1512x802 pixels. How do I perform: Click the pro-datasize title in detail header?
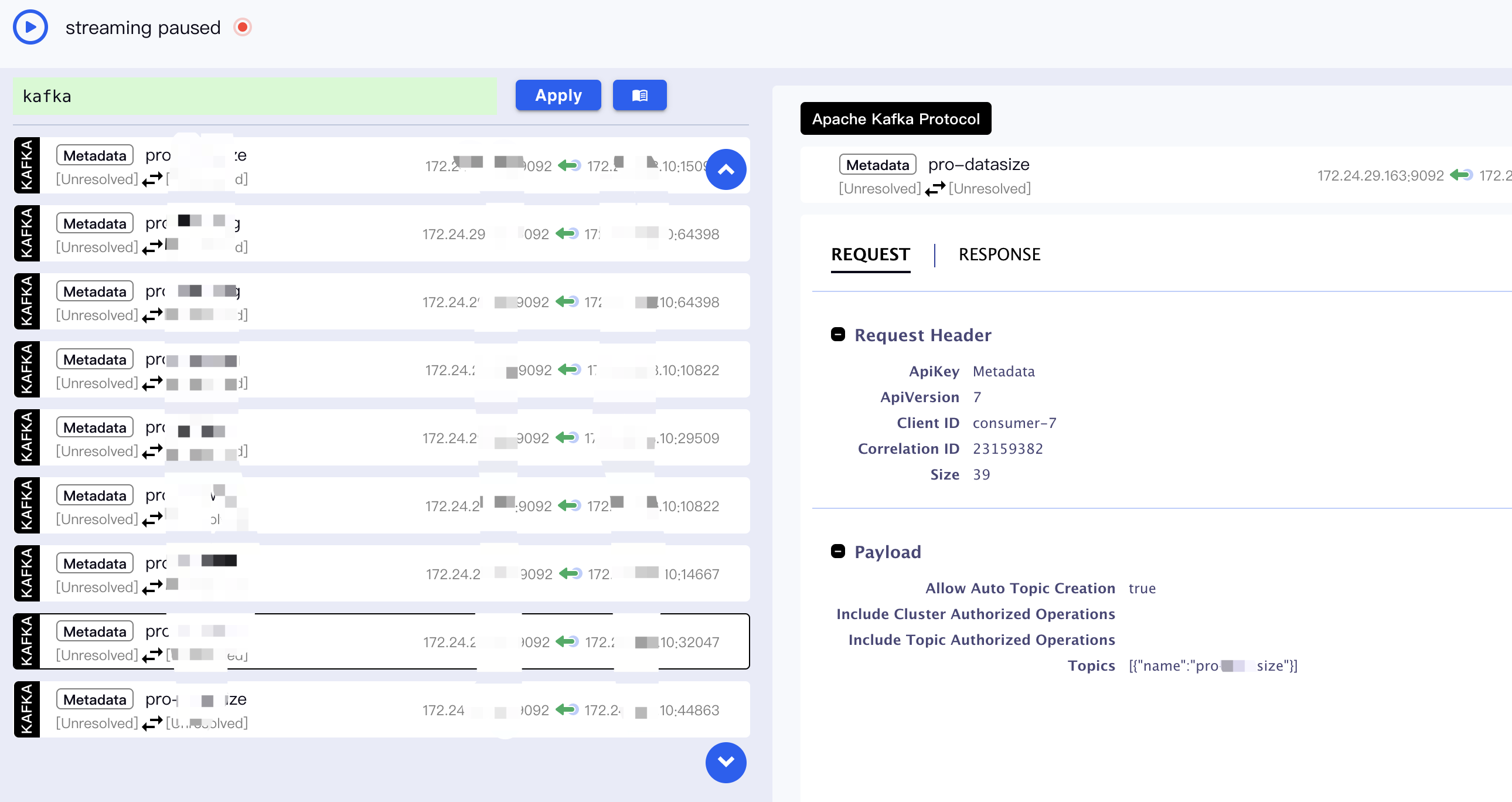[x=979, y=164]
